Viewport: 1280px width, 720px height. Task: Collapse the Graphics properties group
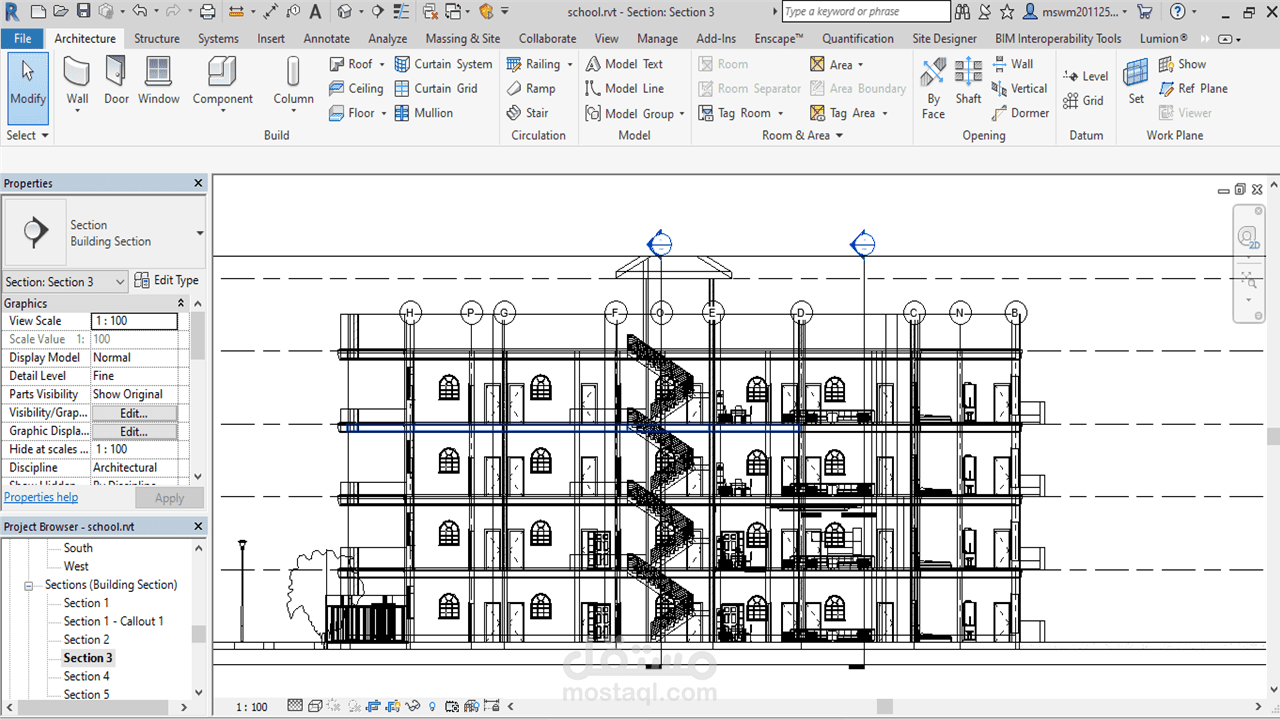coord(181,303)
